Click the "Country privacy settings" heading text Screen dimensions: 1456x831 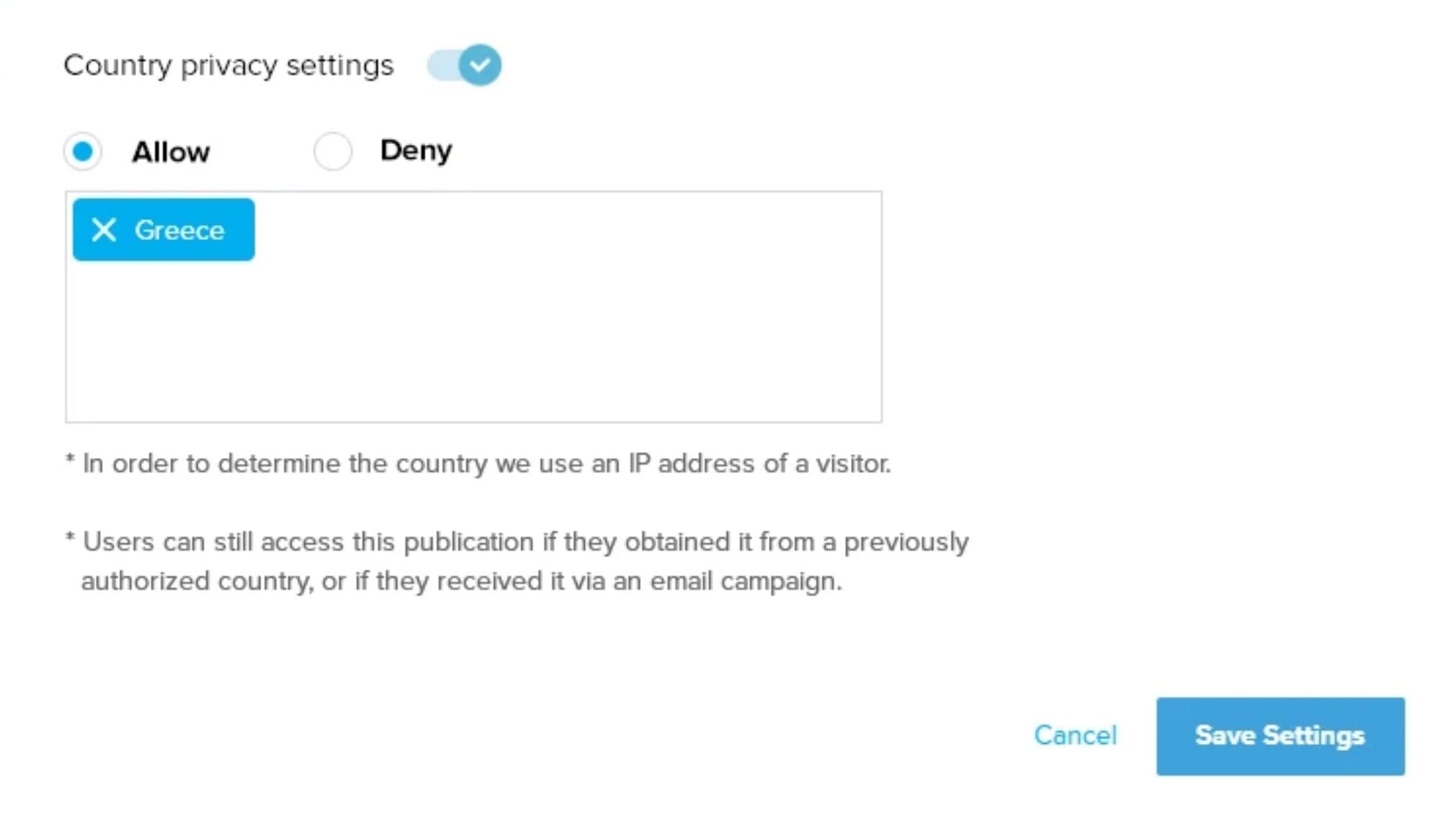coord(228,66)
